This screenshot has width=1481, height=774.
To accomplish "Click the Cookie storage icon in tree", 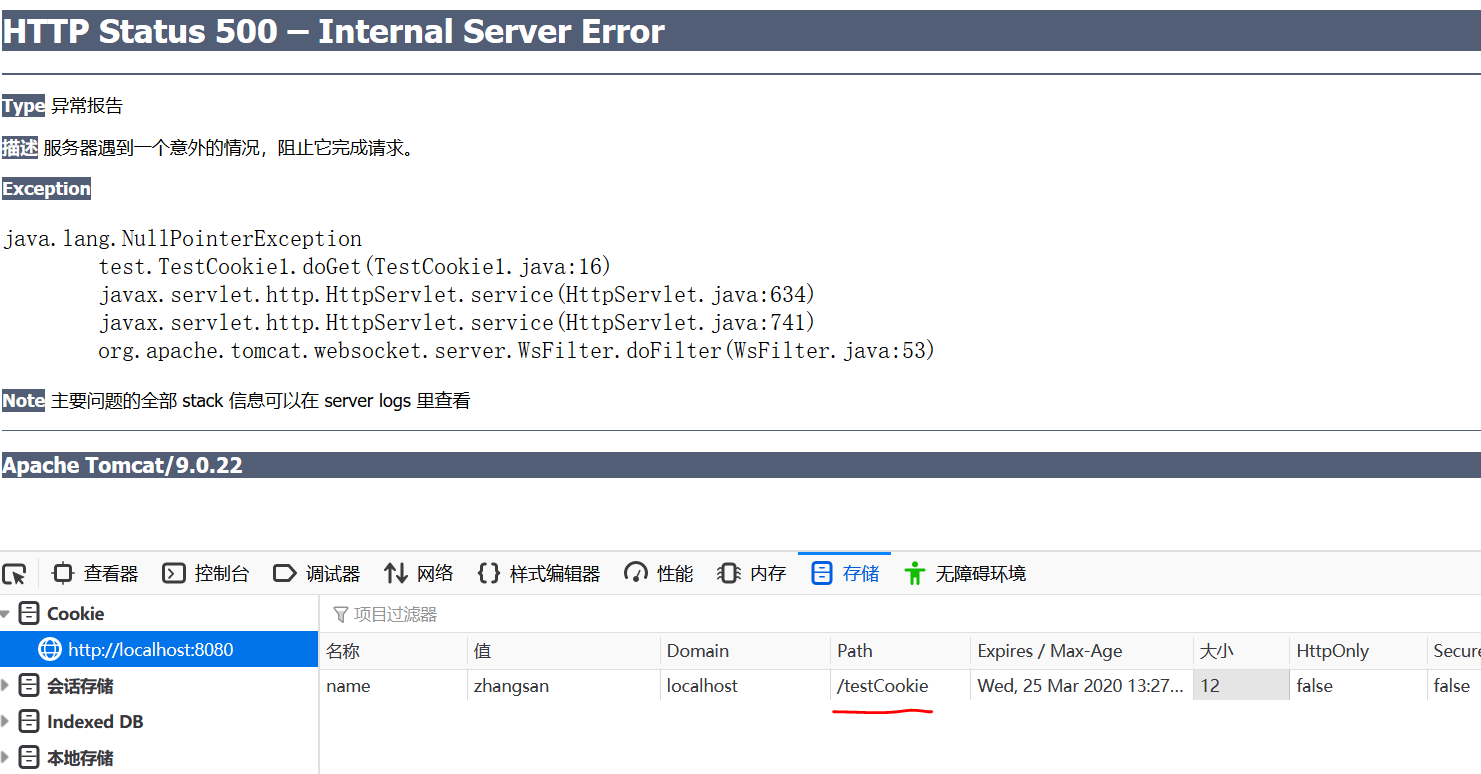I will 30,614.
